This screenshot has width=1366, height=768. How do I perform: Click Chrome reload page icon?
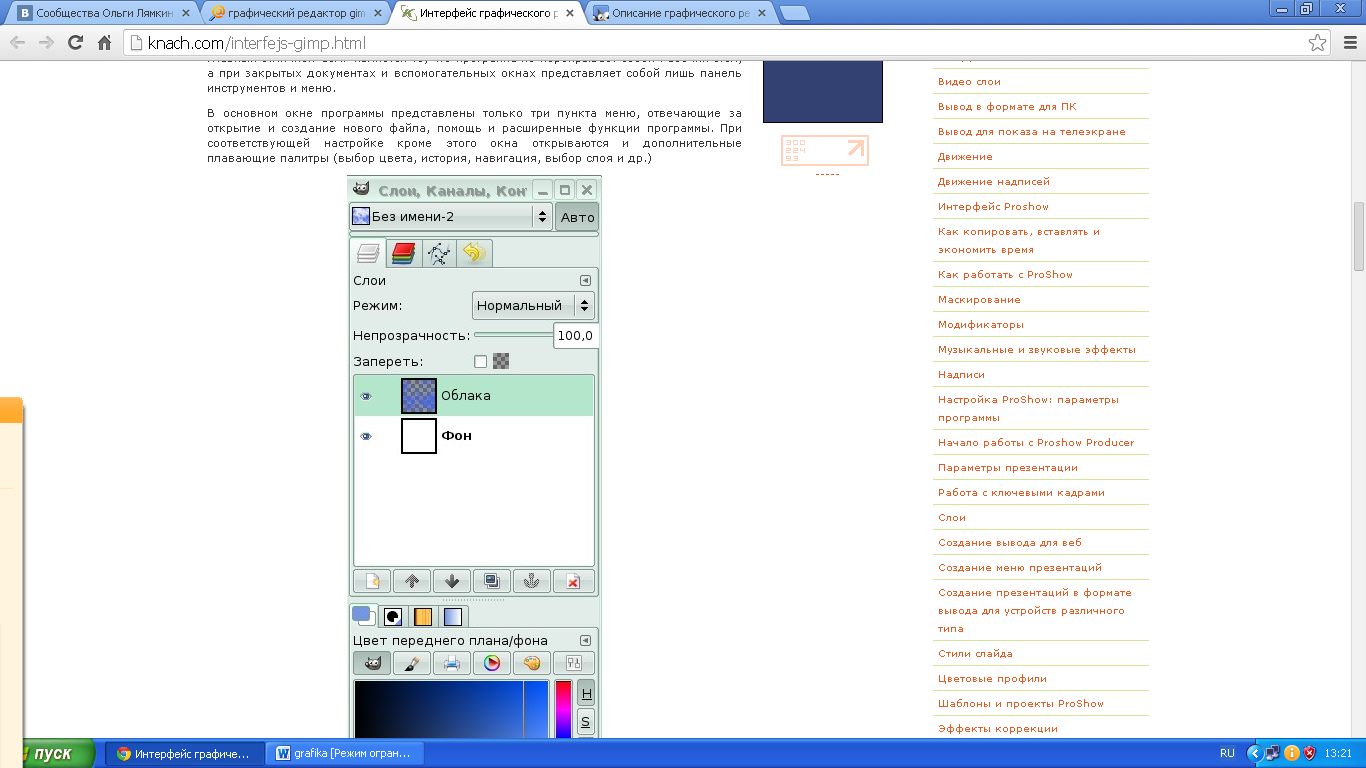point(75,43)
